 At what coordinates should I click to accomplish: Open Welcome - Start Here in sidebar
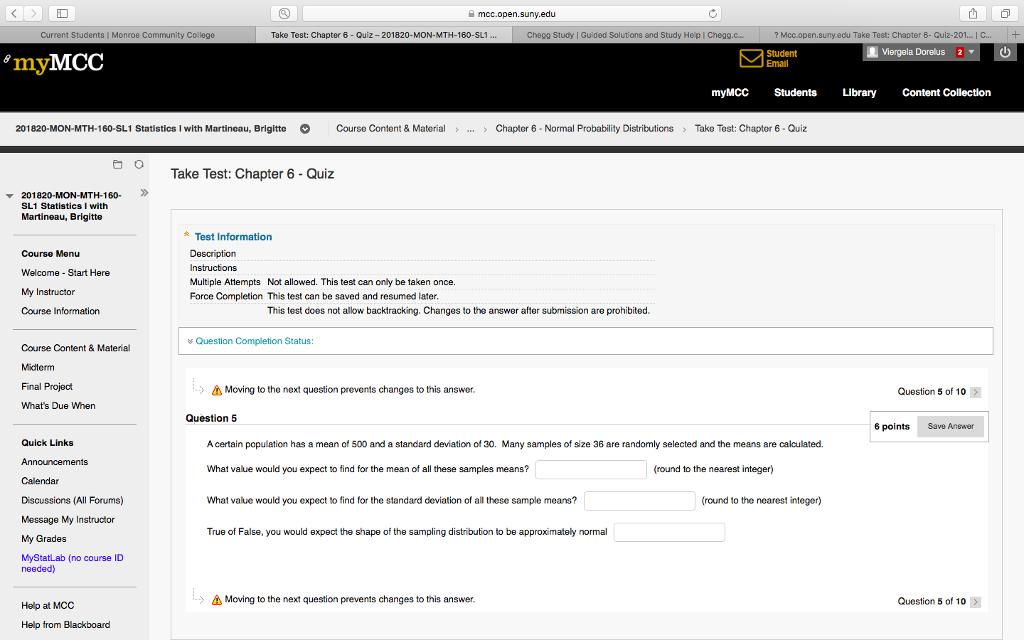pyautogui.click(x=65, y=273)
